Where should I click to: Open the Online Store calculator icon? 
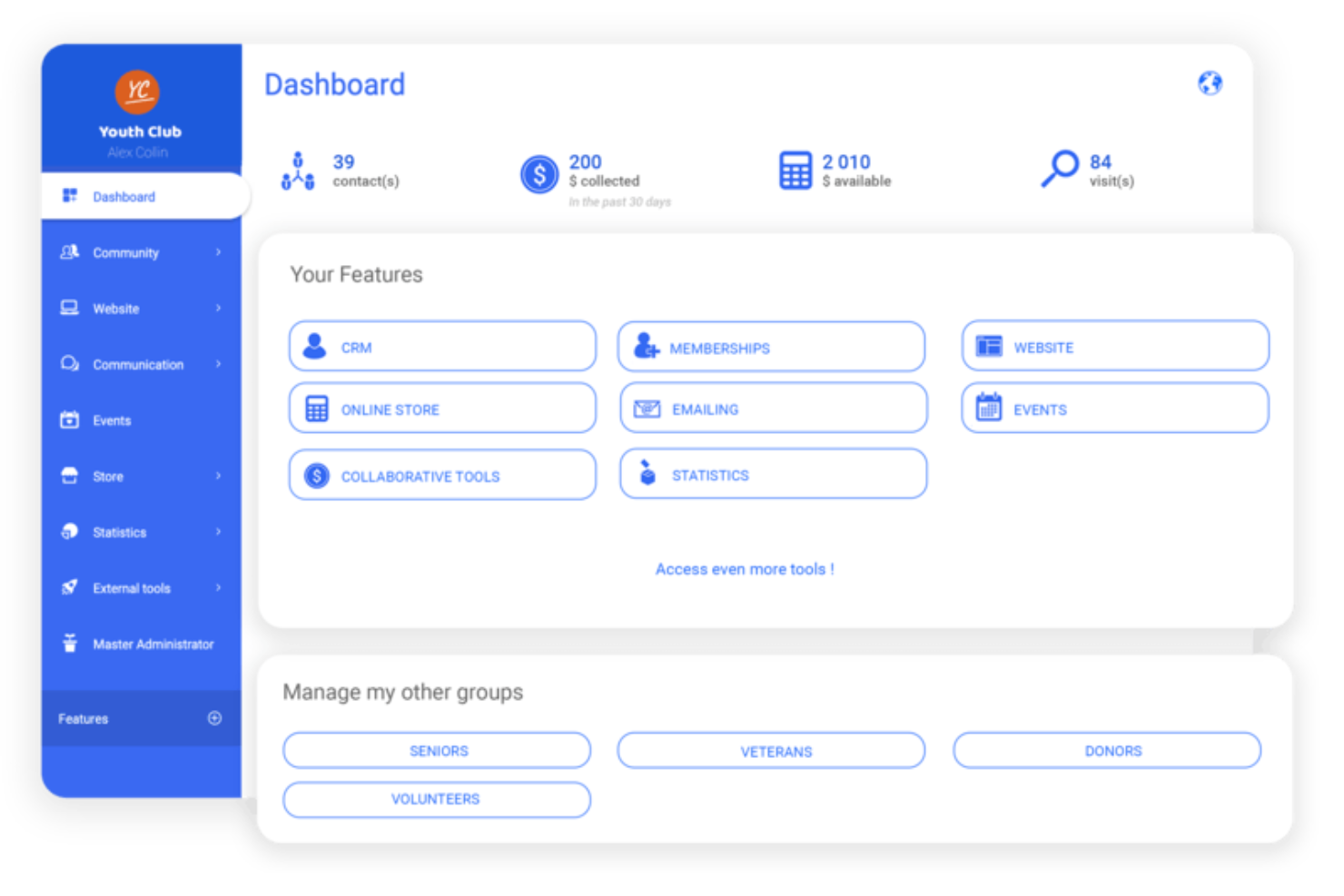315,409
